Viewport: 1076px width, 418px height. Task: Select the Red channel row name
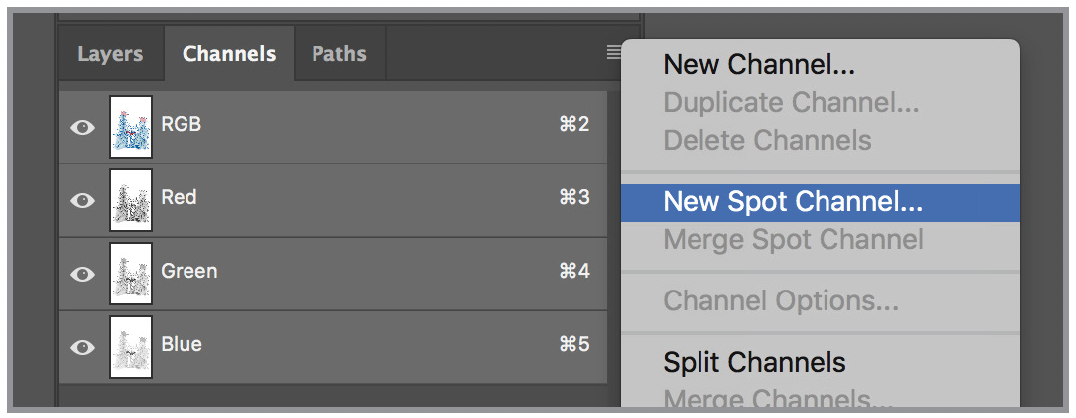(179, 197)
